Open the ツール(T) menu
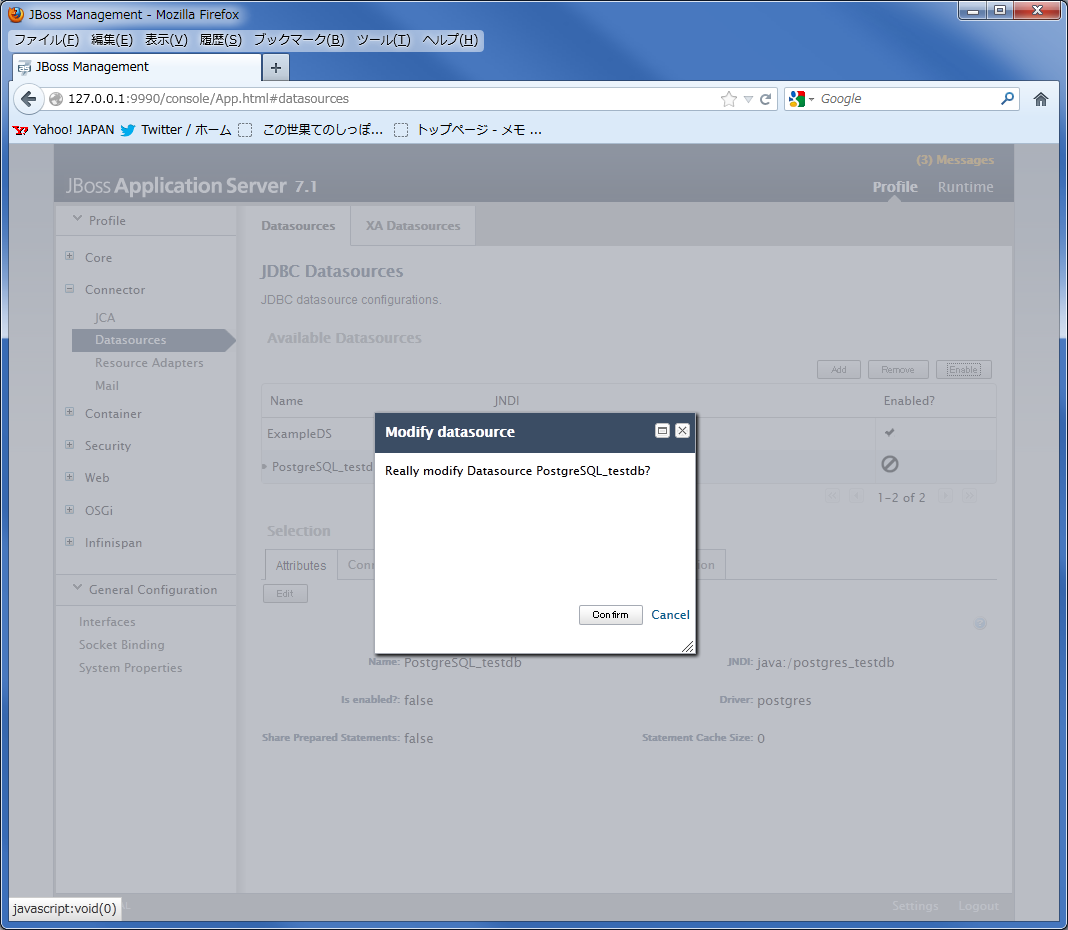Image resolution: width=1068 pixels, height=930 pixels. click(x=383, y=40)
